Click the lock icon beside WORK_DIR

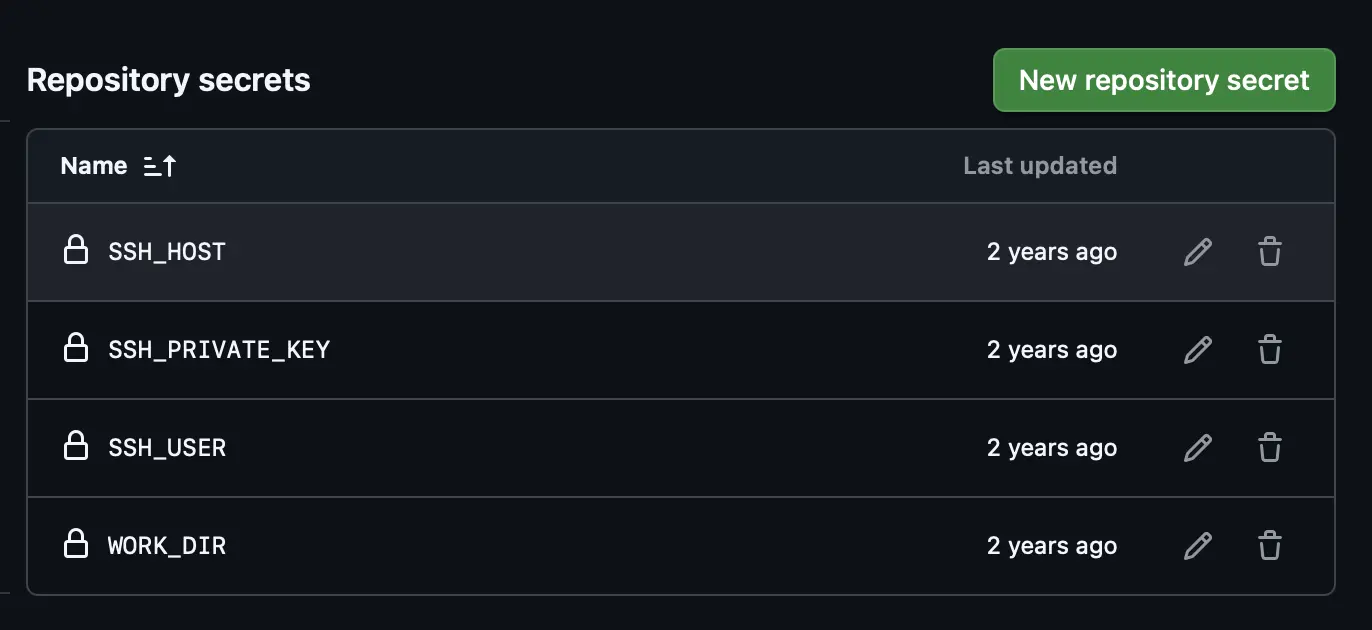coord(76,545)
